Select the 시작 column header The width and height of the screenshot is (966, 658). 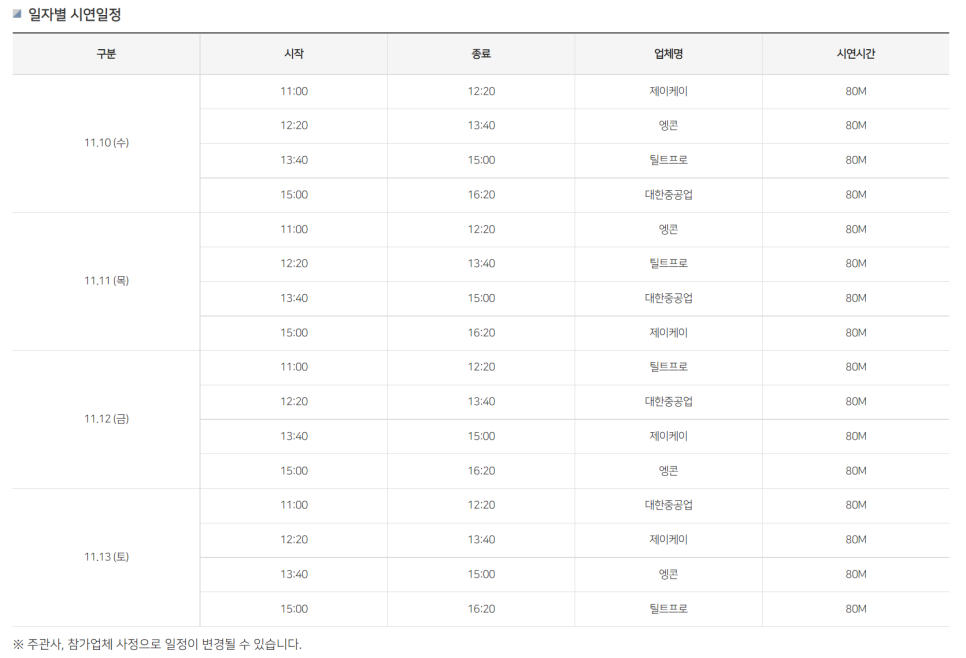294,54
